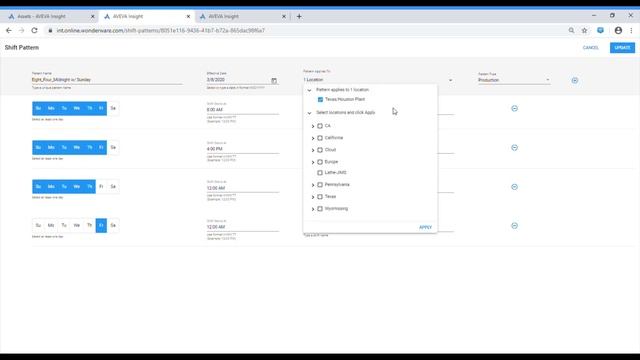Edit the Effective Date field
This screenshot has height=360, width=640.
pyautogui.click(x=238, y=80)
